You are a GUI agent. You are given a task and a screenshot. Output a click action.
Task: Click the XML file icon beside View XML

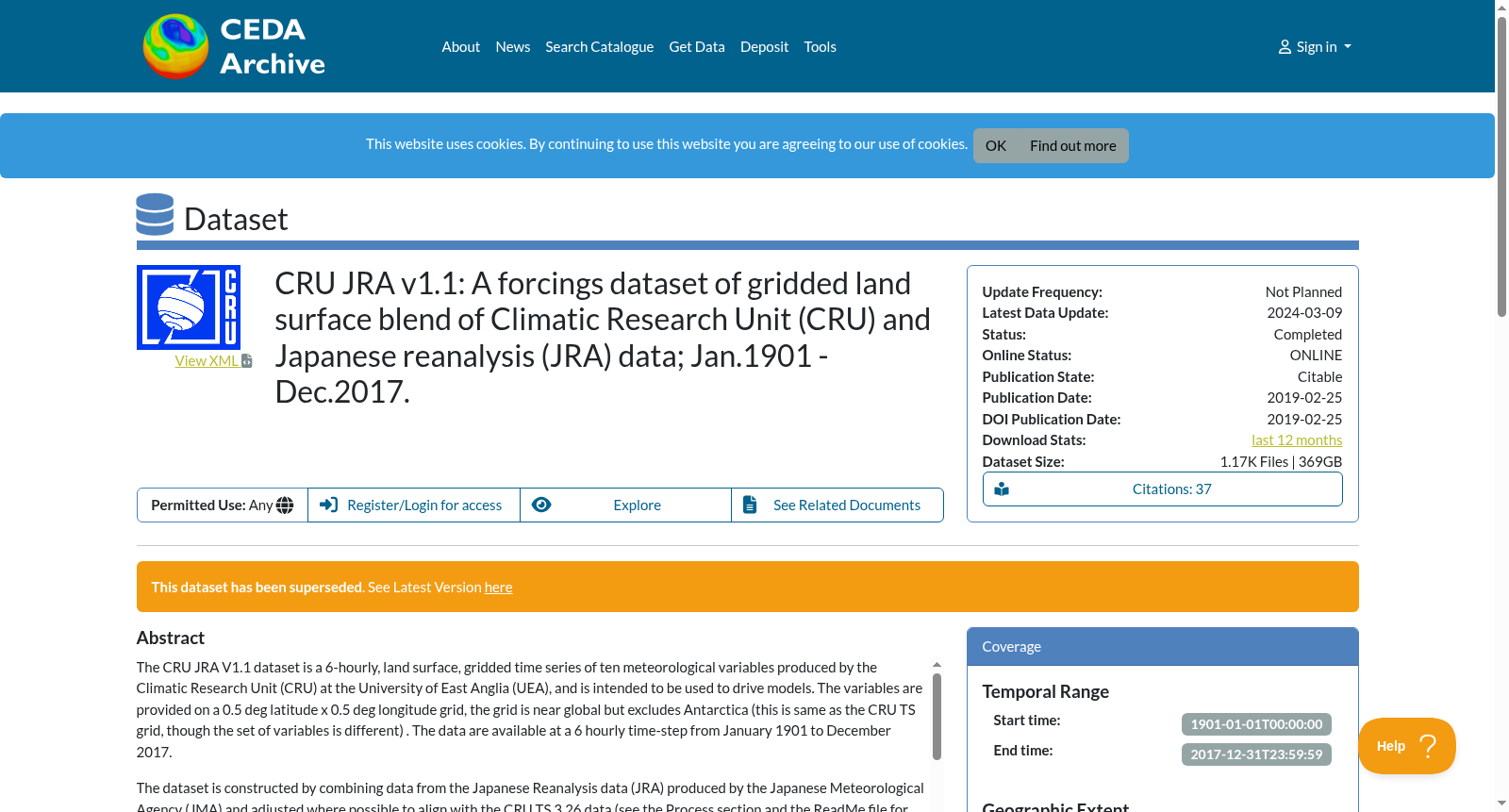tap(247, 361)
